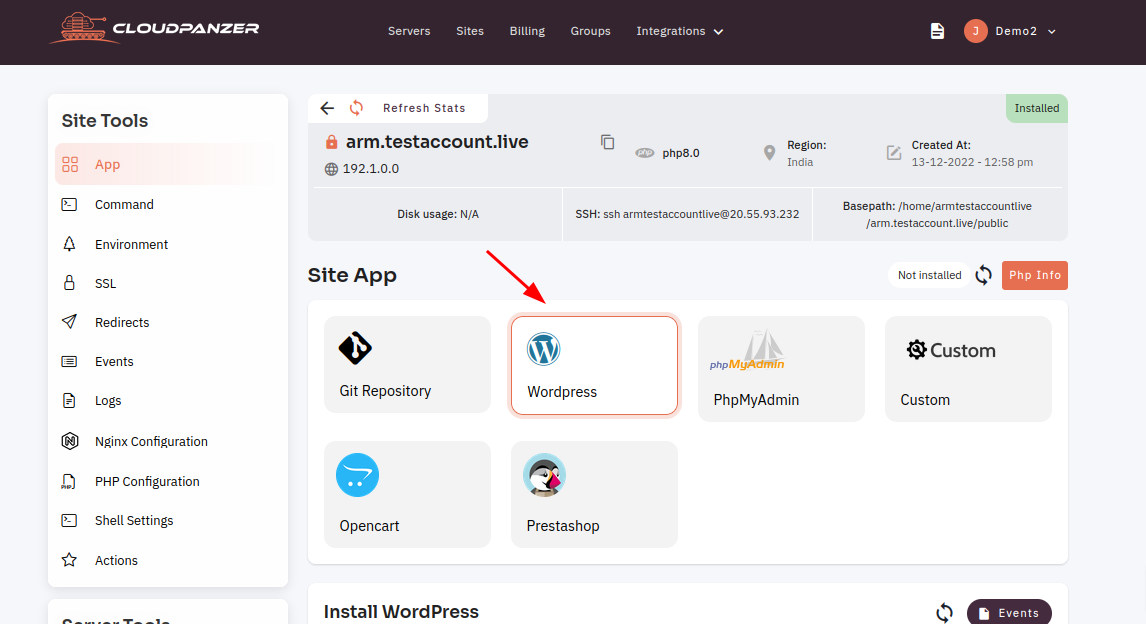1146x624 pixels.
Task: Click the Git Repository diamond icon
Action: click(x=355, y=348)
